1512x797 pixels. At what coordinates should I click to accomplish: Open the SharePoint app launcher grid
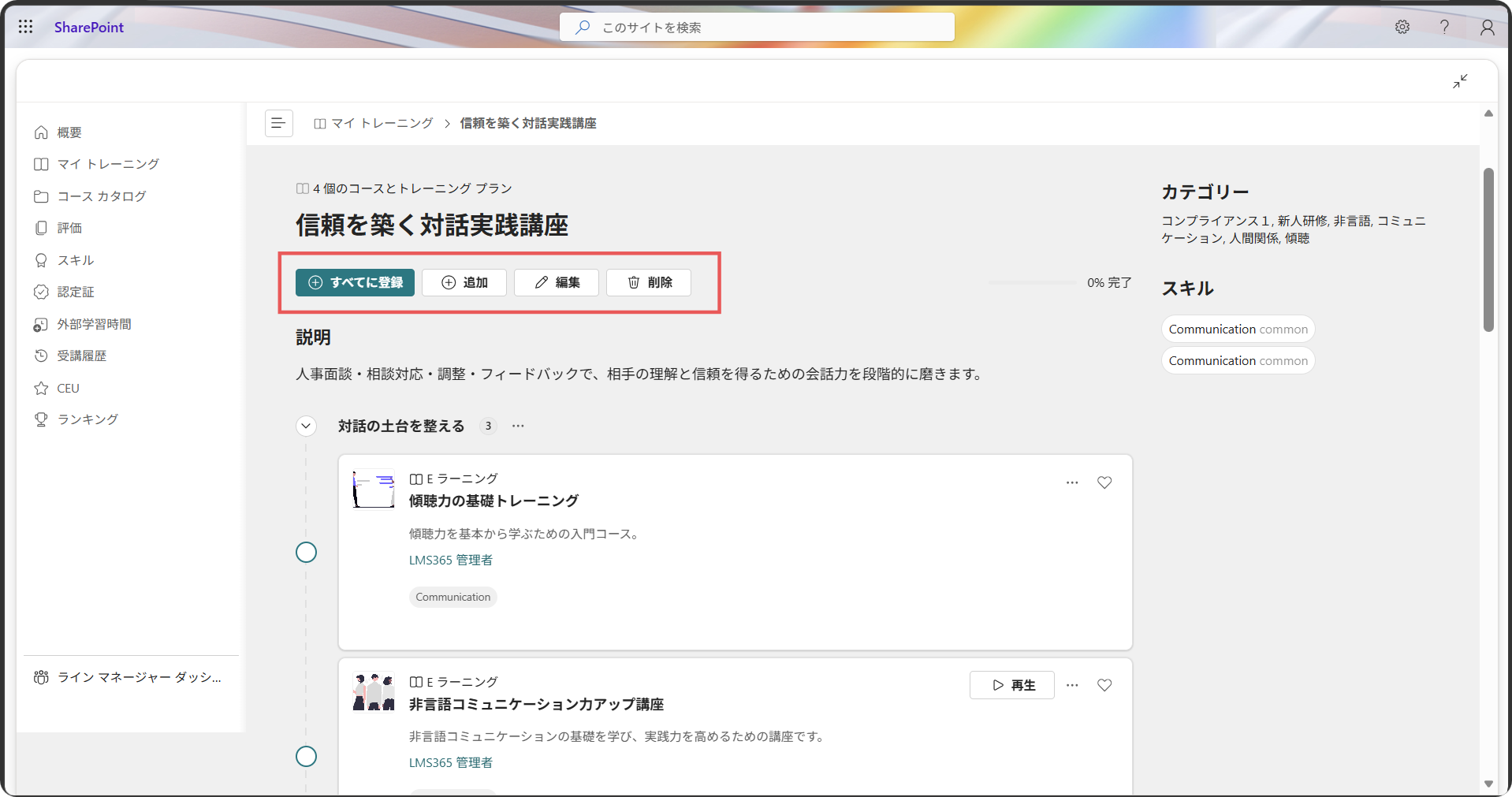(25, 27)
